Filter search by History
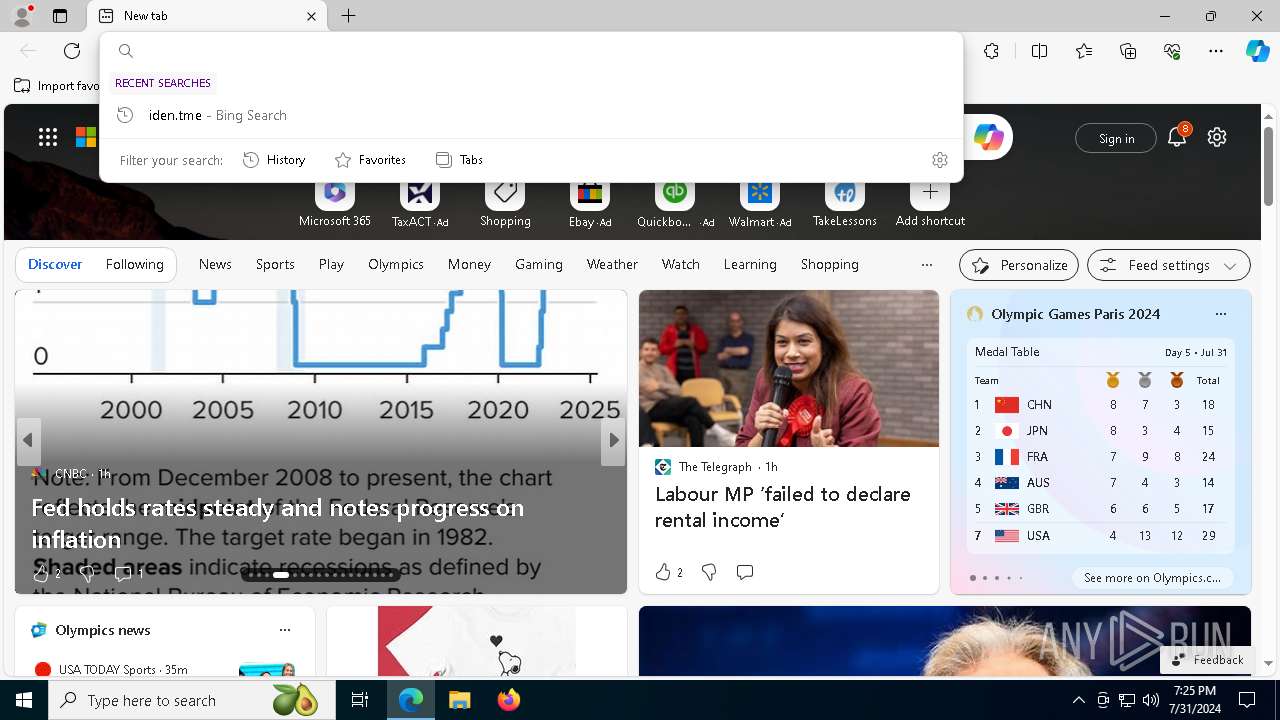The width and height of the screenshot is (1280, 720). [274, 160]
